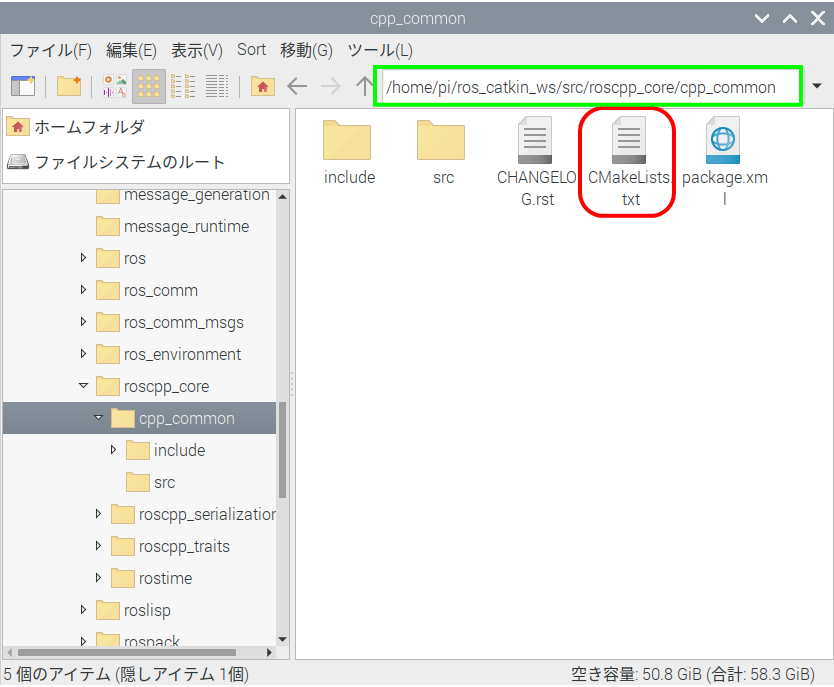The width and height of the screenshot is (834, 687).
Task: Open a new window from the toolbar
Action: (23, 86)
